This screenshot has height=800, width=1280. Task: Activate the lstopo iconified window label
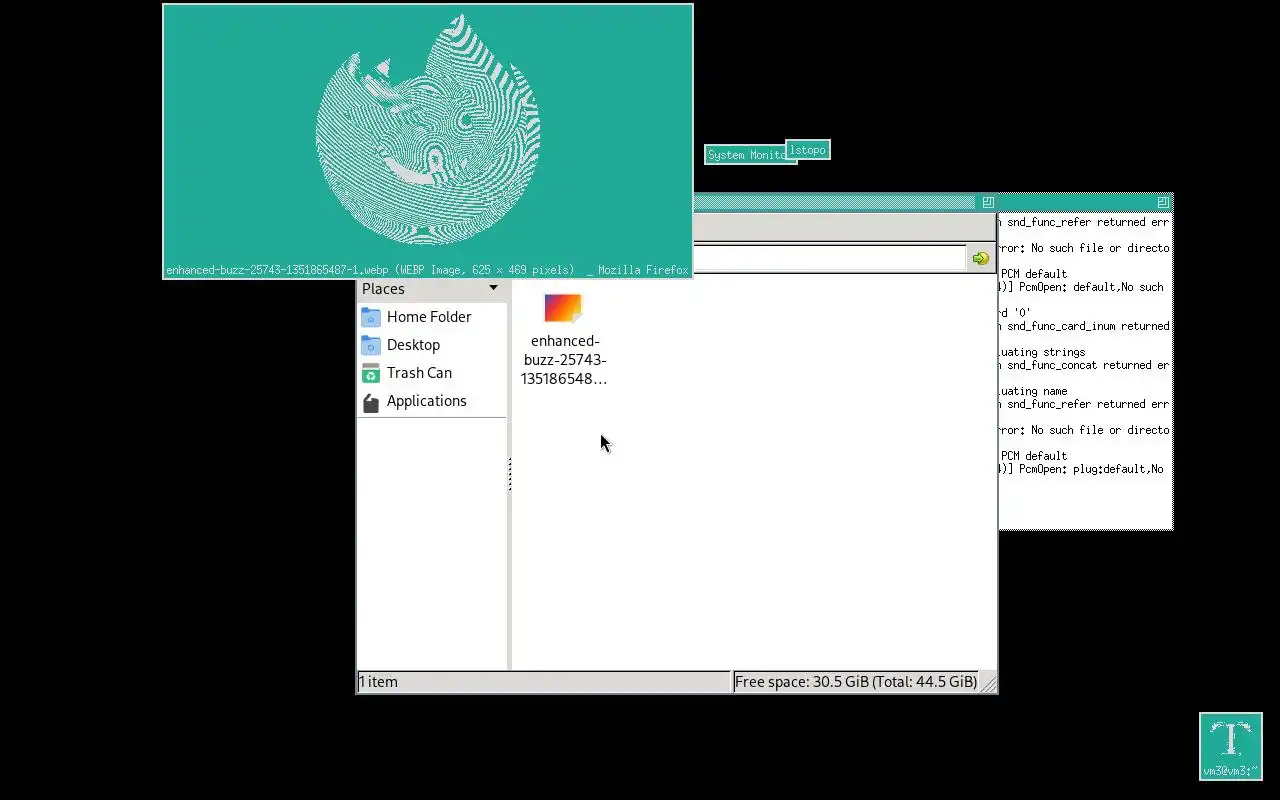(808, 150)
